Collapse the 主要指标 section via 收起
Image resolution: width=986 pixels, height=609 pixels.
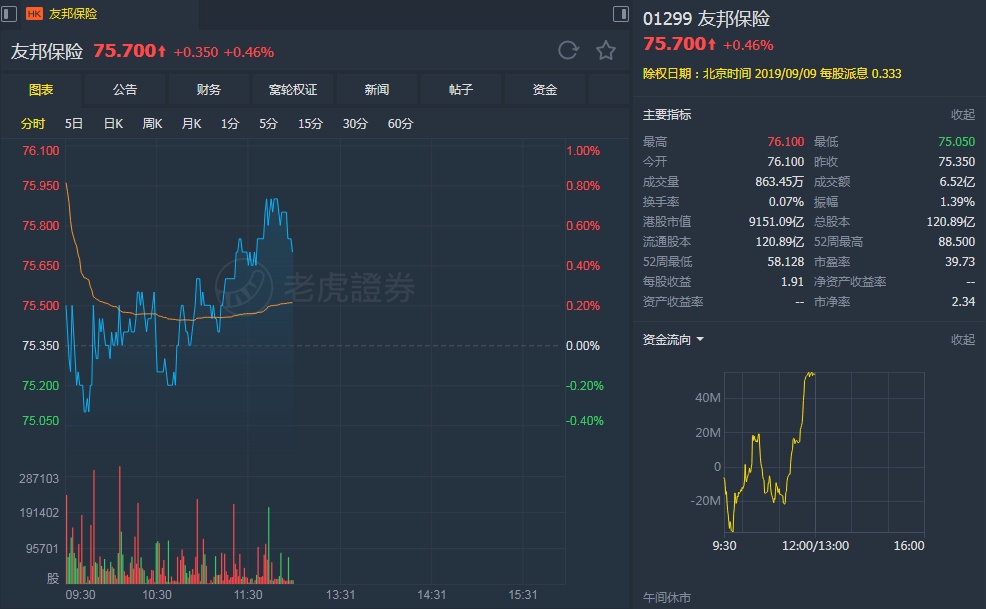962,115
